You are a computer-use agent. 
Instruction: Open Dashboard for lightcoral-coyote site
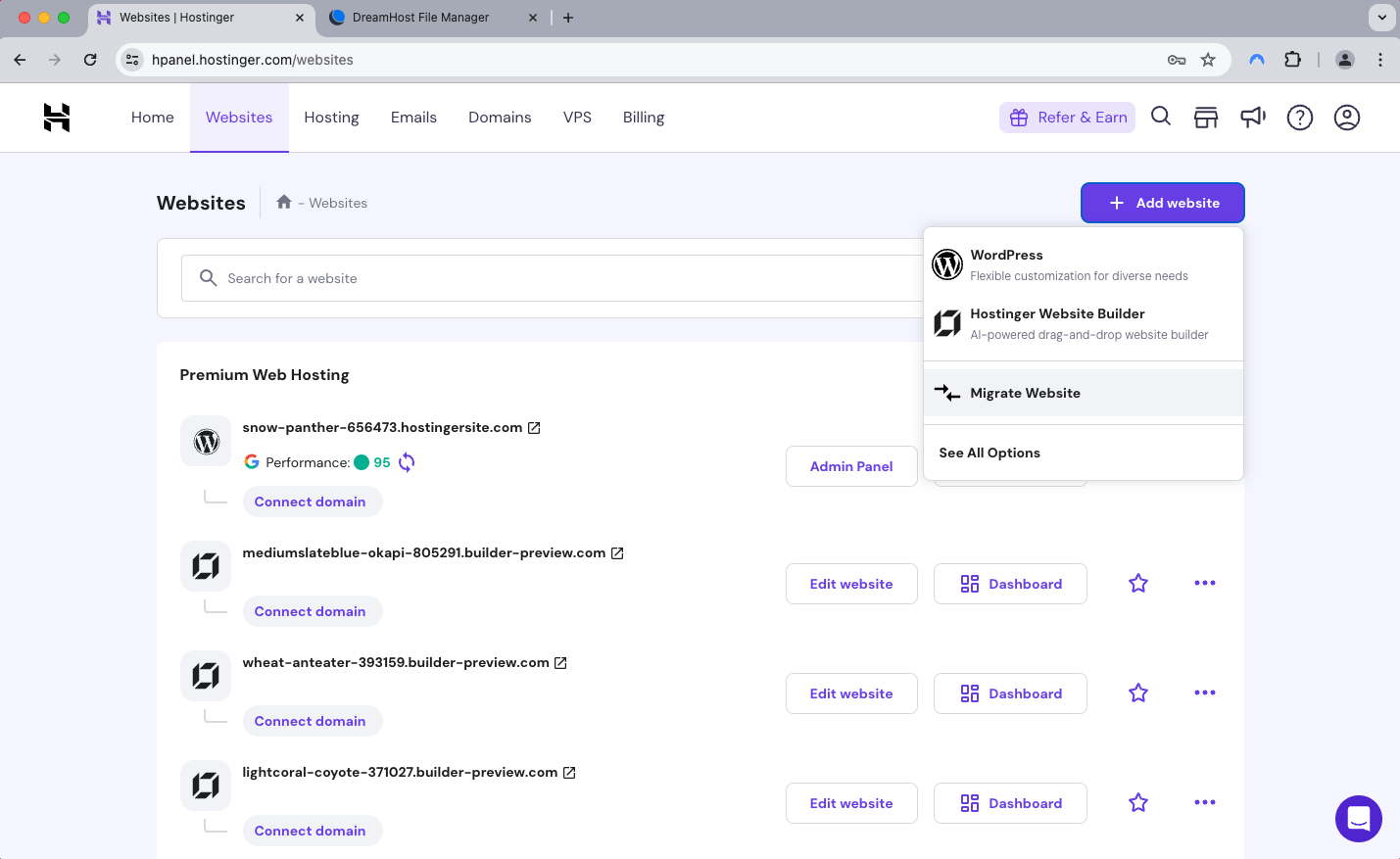1010,803
